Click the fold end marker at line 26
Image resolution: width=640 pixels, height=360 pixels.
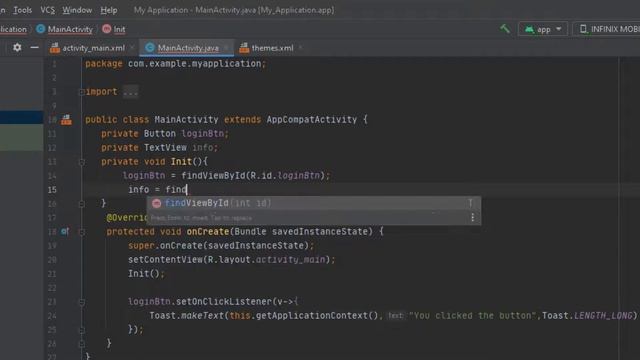82,344
